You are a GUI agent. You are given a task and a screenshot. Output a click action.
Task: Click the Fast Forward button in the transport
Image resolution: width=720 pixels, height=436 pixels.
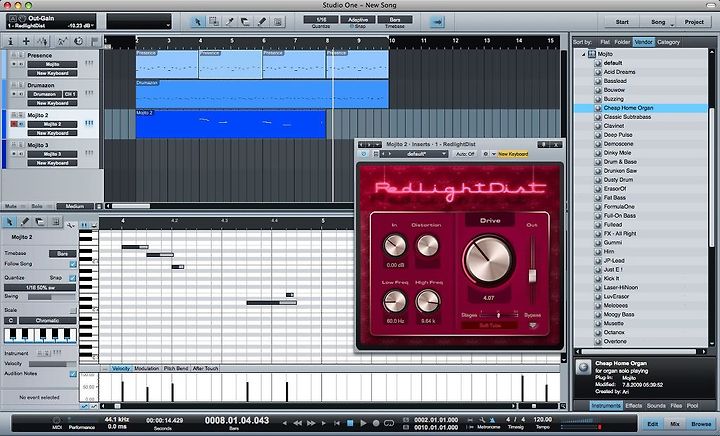[x=311, y=423]
